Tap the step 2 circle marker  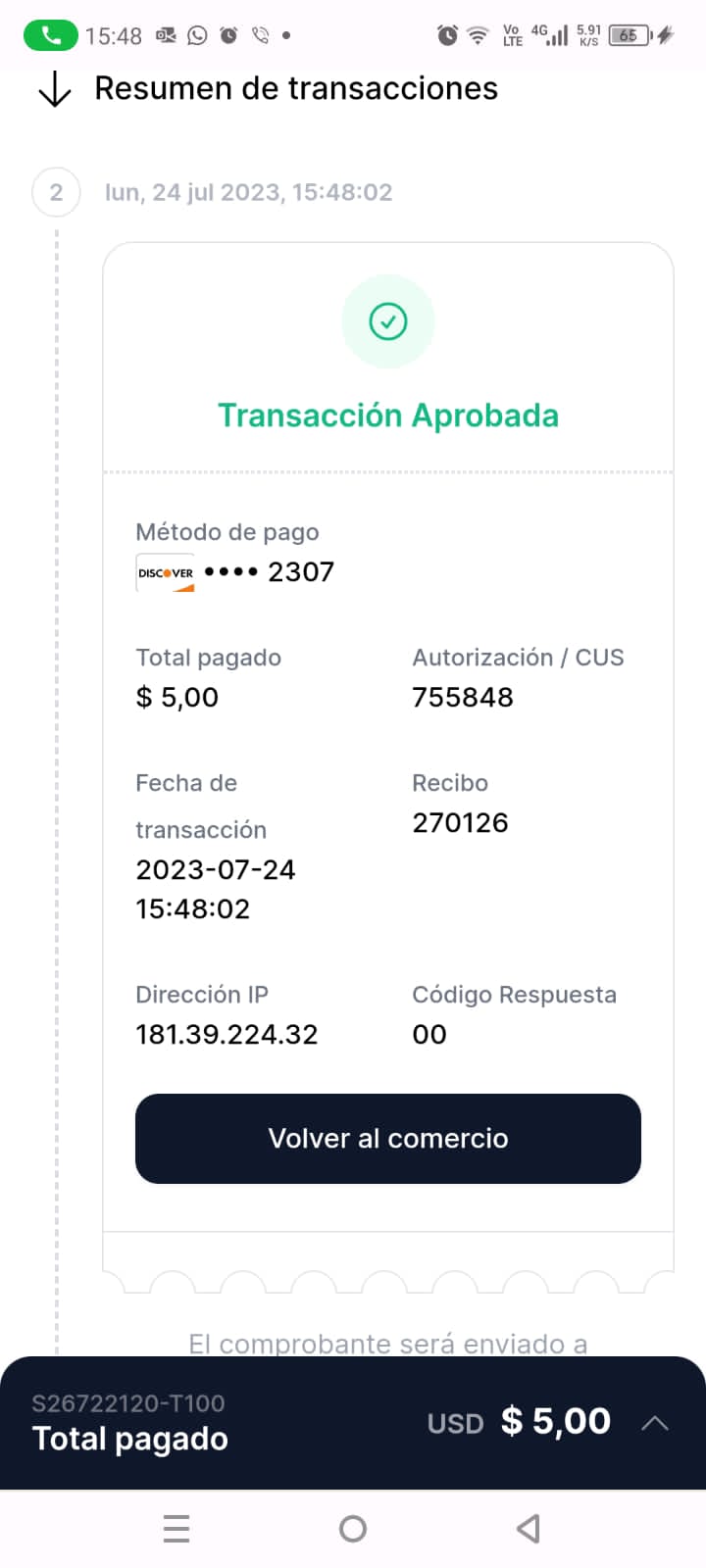(x=56, y=192)
